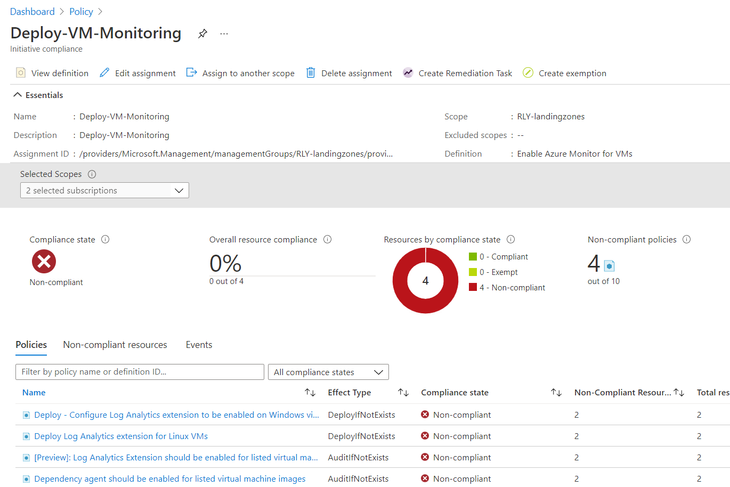Switch to the Policies tab
This screenshot has width=730, height=487.
coord(31,345)
